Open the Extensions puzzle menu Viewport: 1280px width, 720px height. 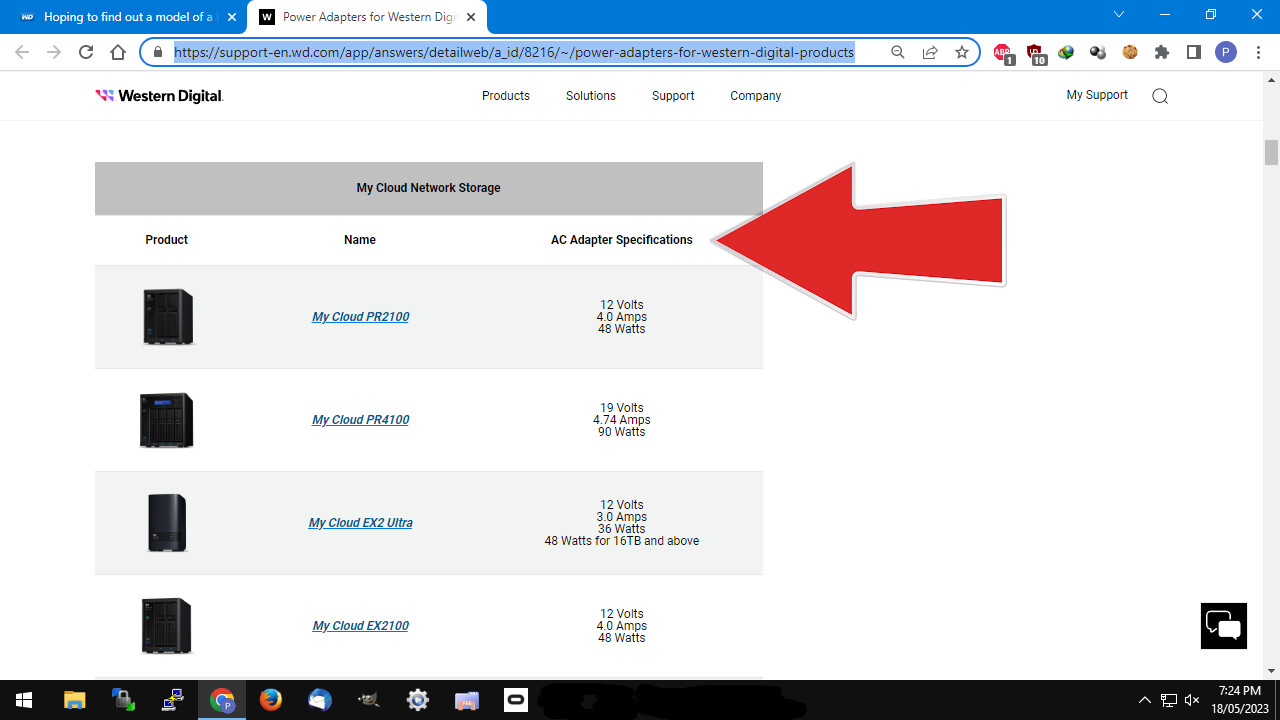click(x=1162, y=52)
